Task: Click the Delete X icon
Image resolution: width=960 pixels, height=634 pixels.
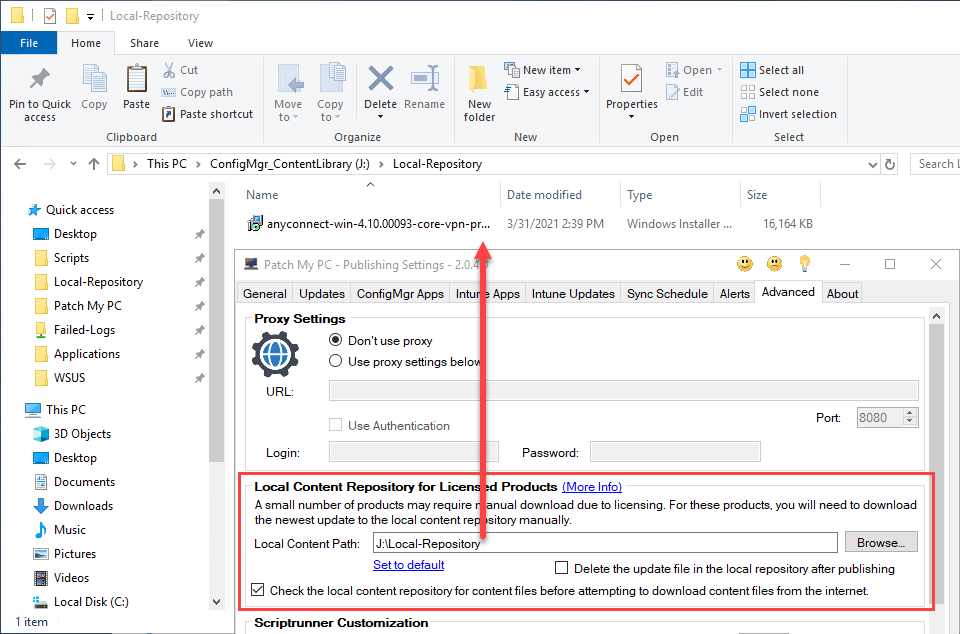Action: click(x=380, y=78)
